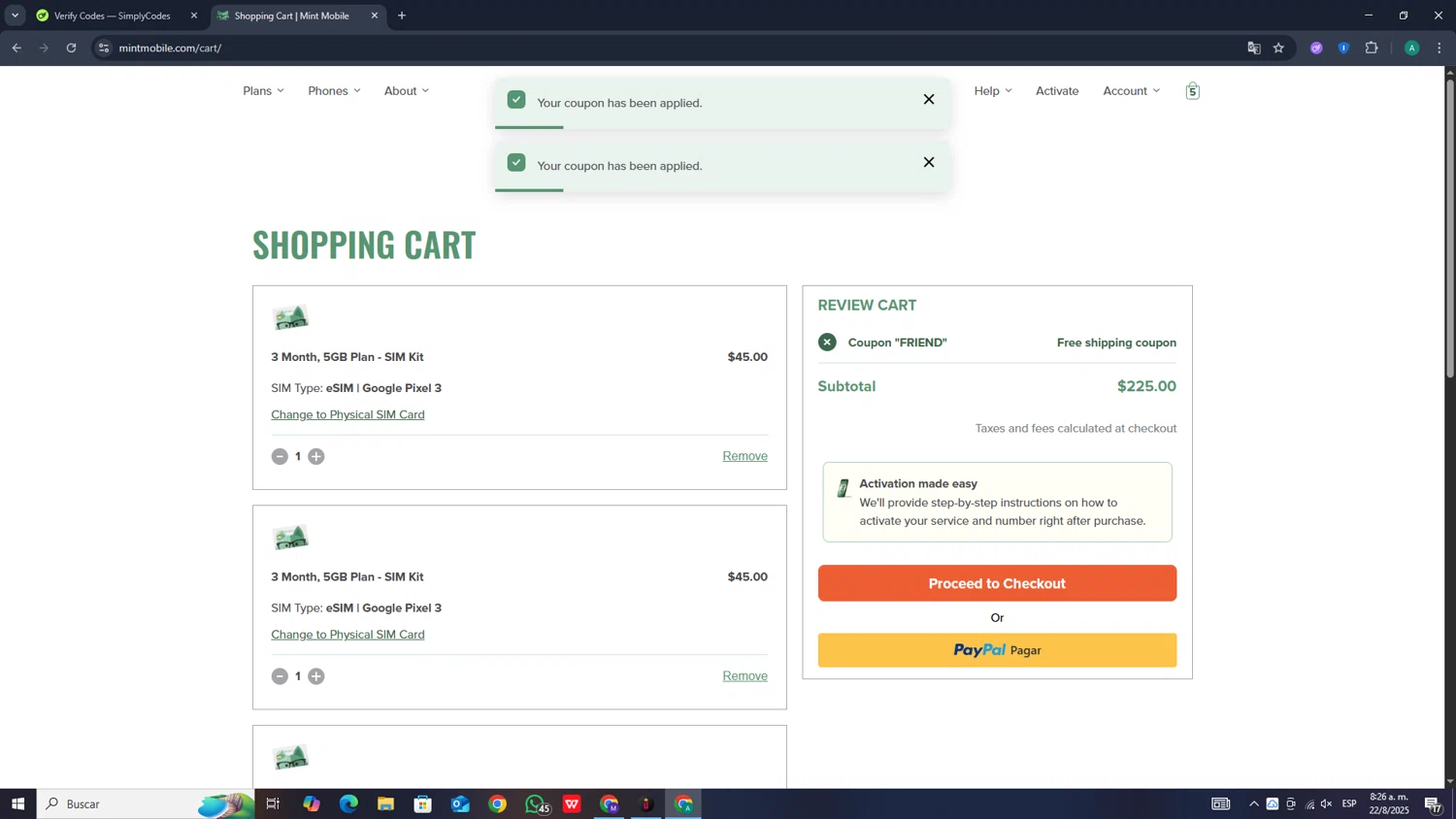The width and height of the screenshot is (1456, 819).
Task: Expand the Help menu
Action: 993,91
